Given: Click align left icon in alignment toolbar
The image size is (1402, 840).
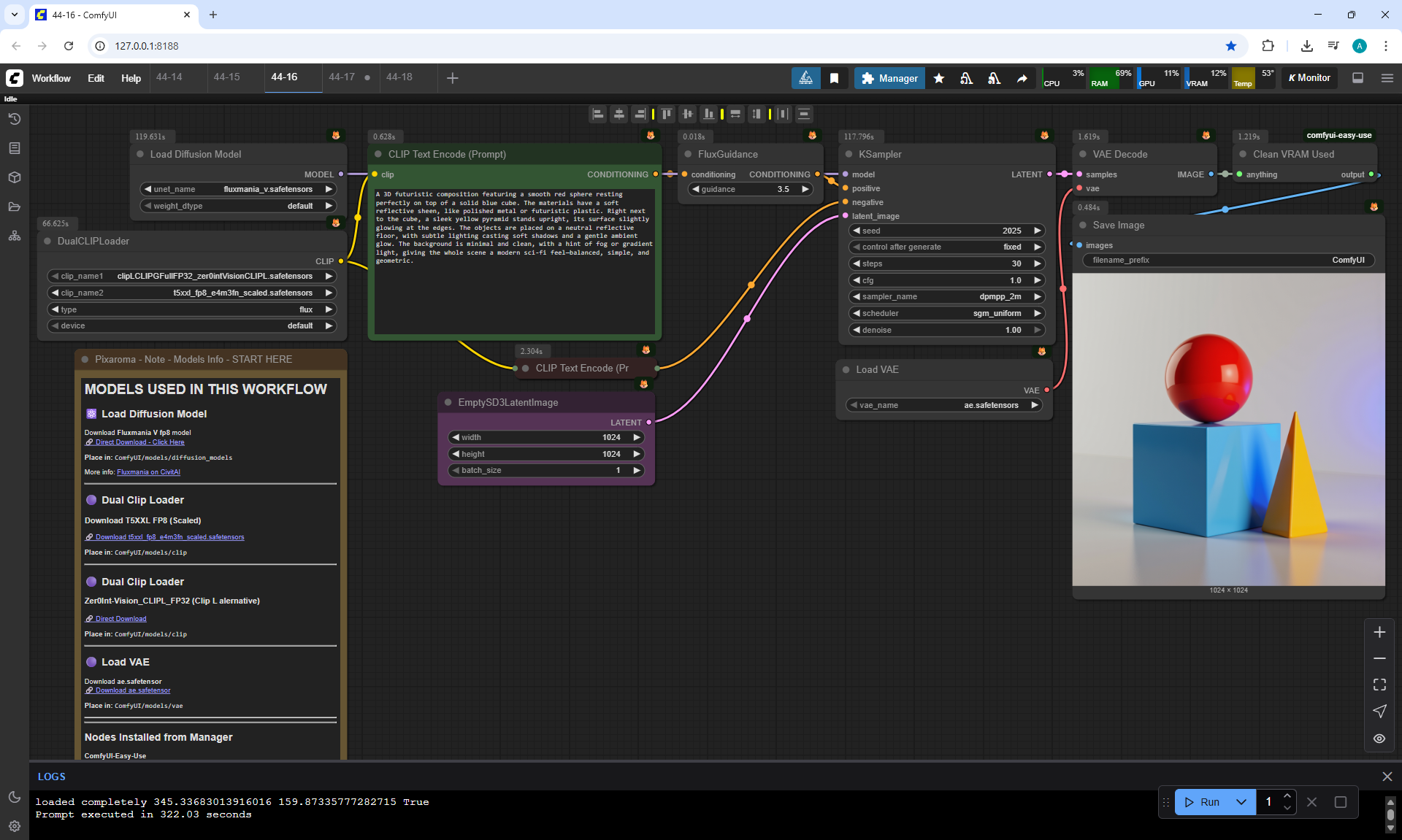Looking at the screenshot, I should [598, 114].
